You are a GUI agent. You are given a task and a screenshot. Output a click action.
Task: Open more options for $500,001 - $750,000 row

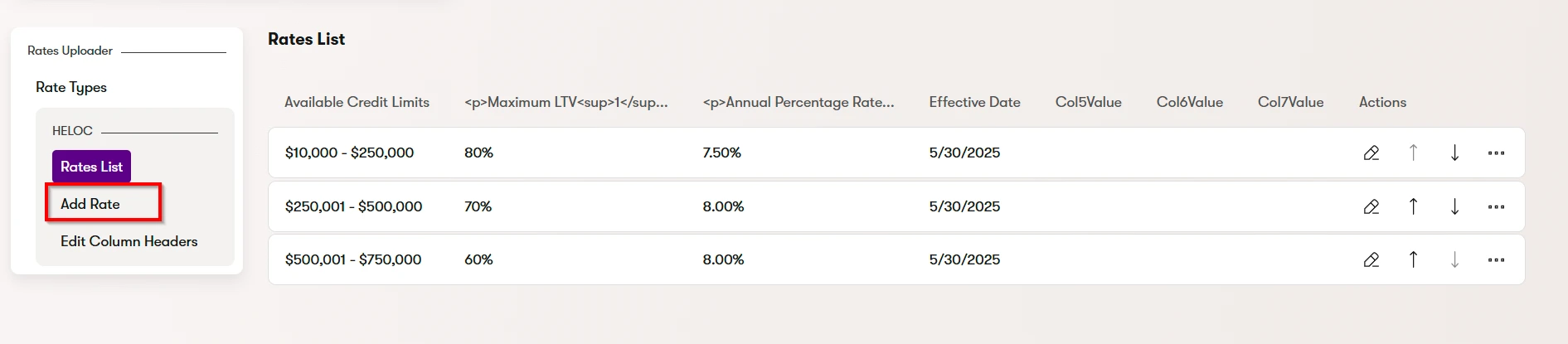(1496, 259)
